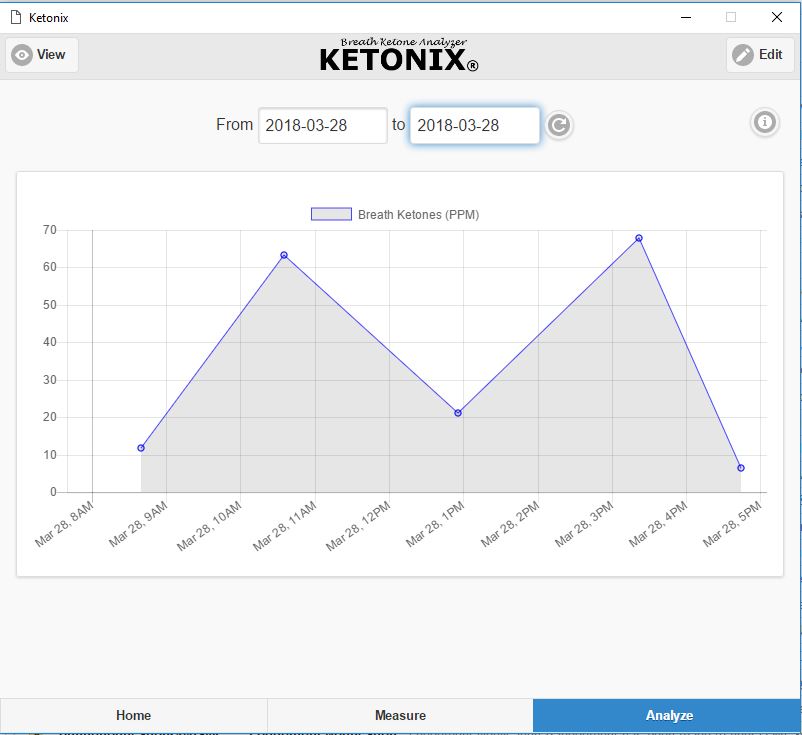Click the KETONIX logo in header

pyautogui.click(x=399, y=55)
